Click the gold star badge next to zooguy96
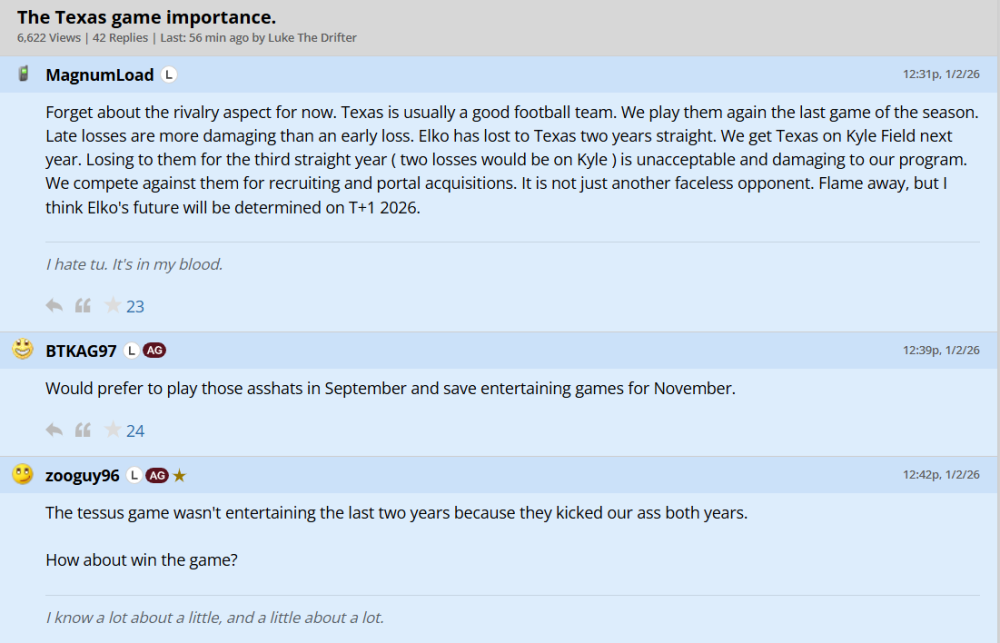Screen dimensions: 1000x643 180,476
